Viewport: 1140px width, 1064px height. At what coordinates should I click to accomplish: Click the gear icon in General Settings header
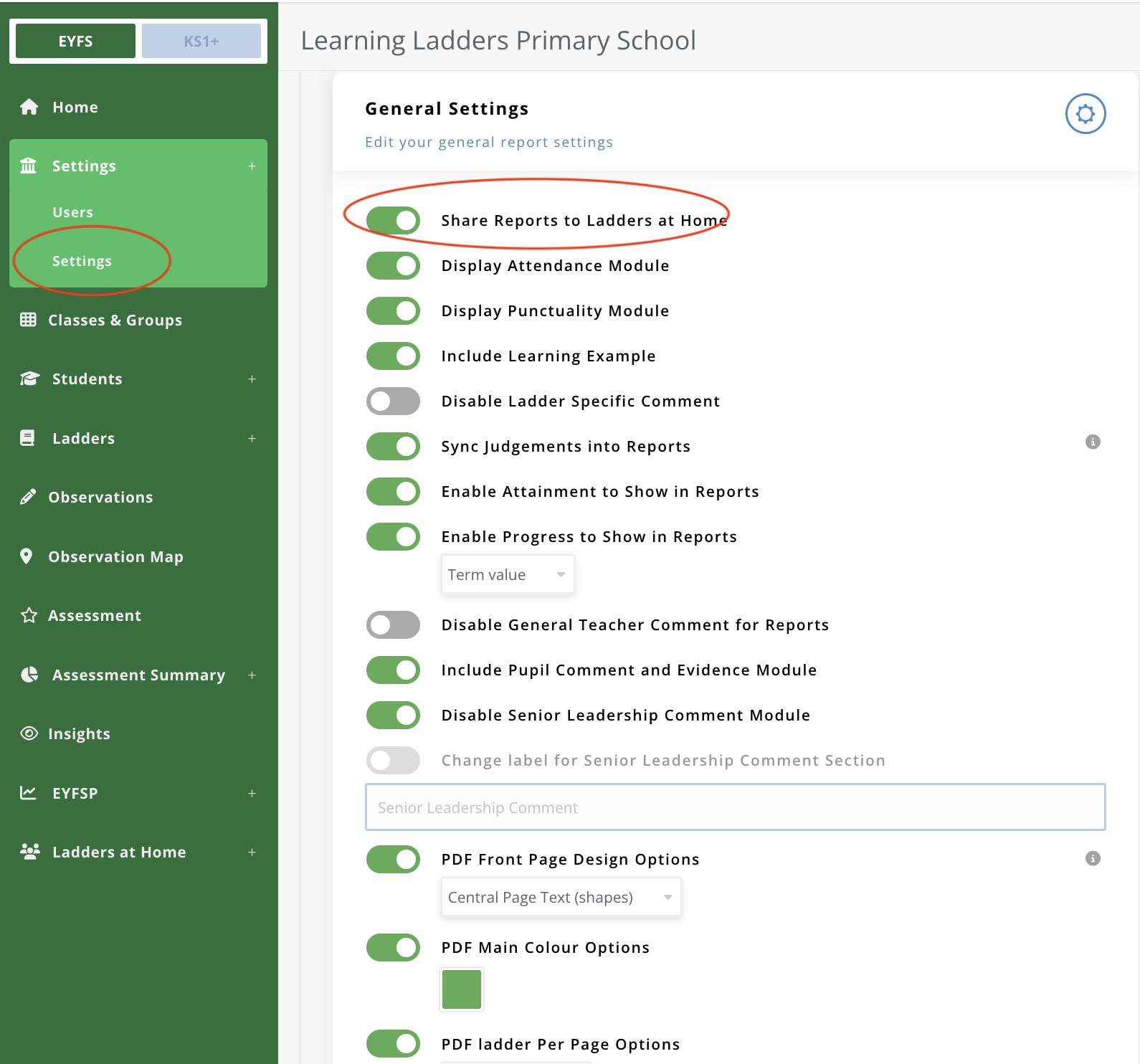(x=1085, y=114)
